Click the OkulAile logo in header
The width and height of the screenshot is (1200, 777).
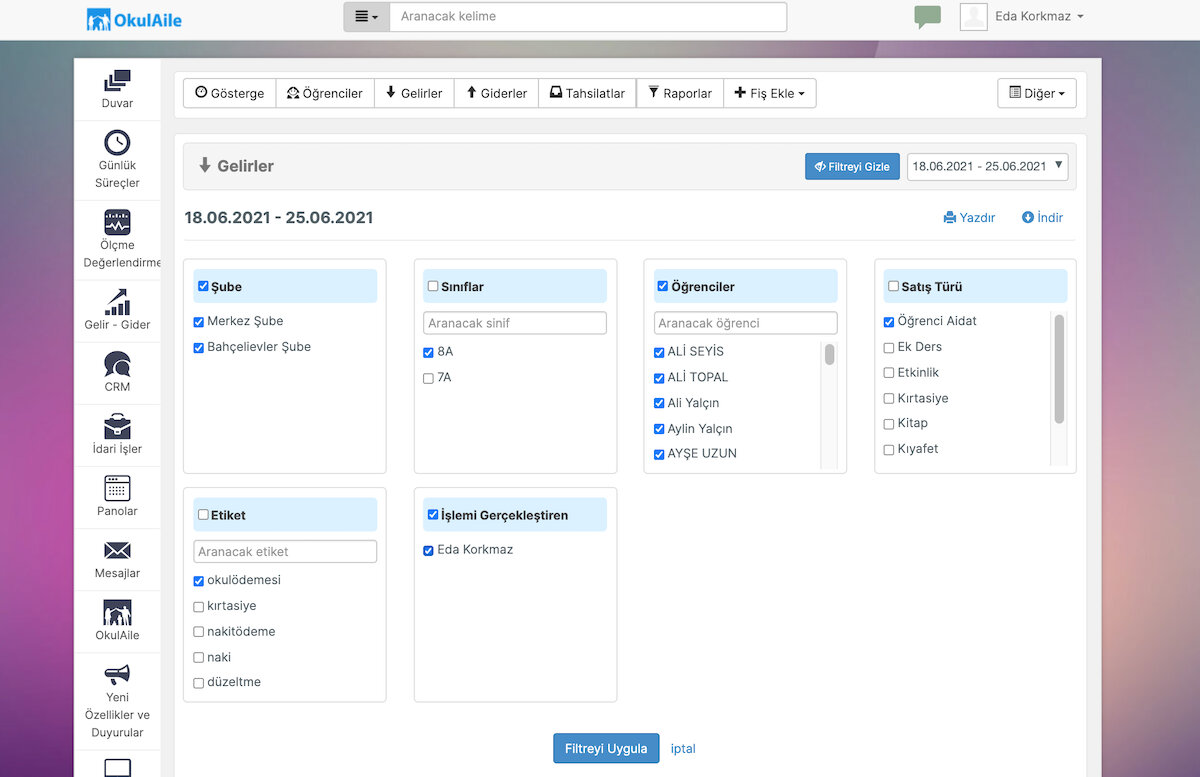click(134, 19)
